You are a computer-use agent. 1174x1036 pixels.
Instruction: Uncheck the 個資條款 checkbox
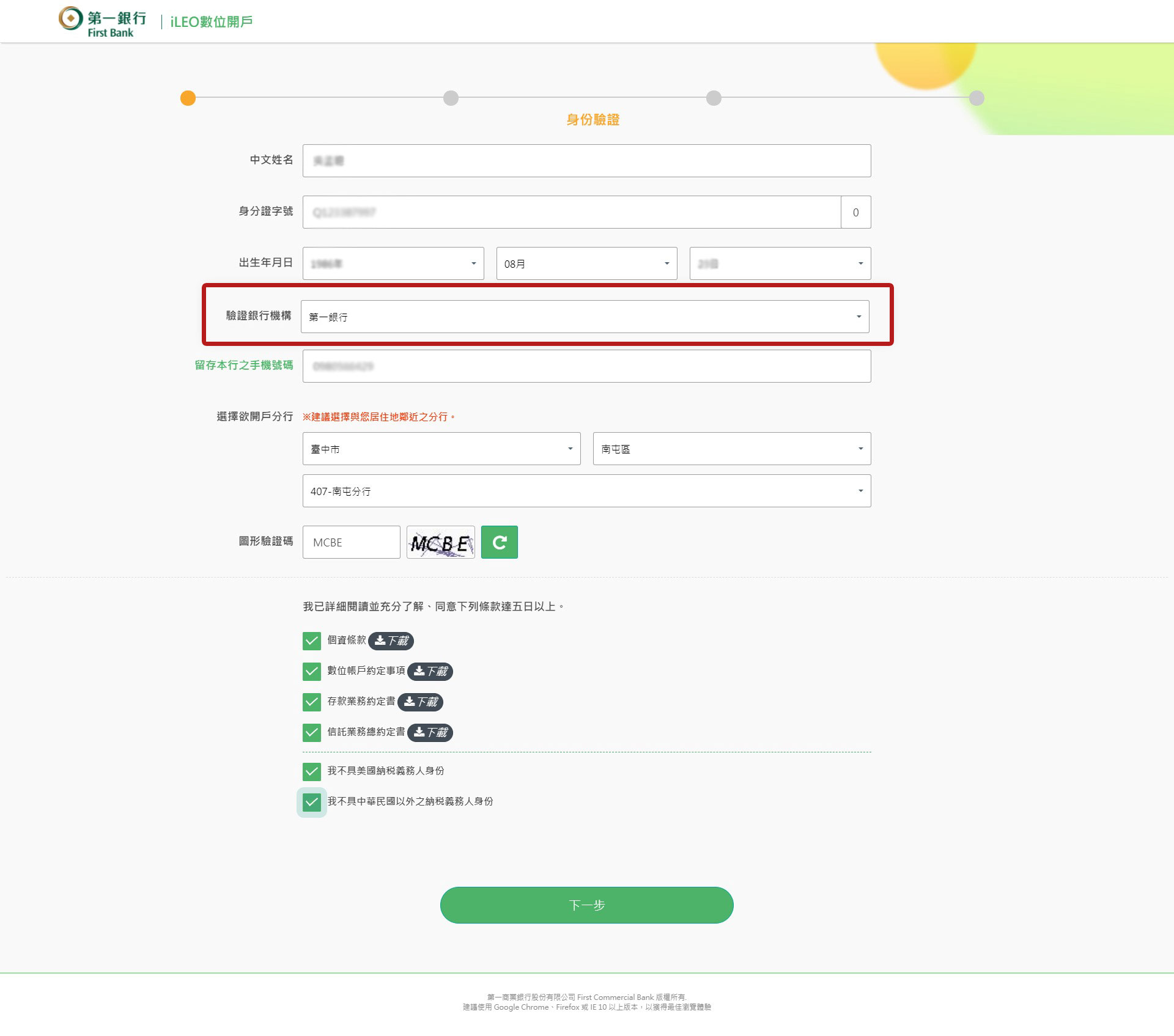point(312,641)
